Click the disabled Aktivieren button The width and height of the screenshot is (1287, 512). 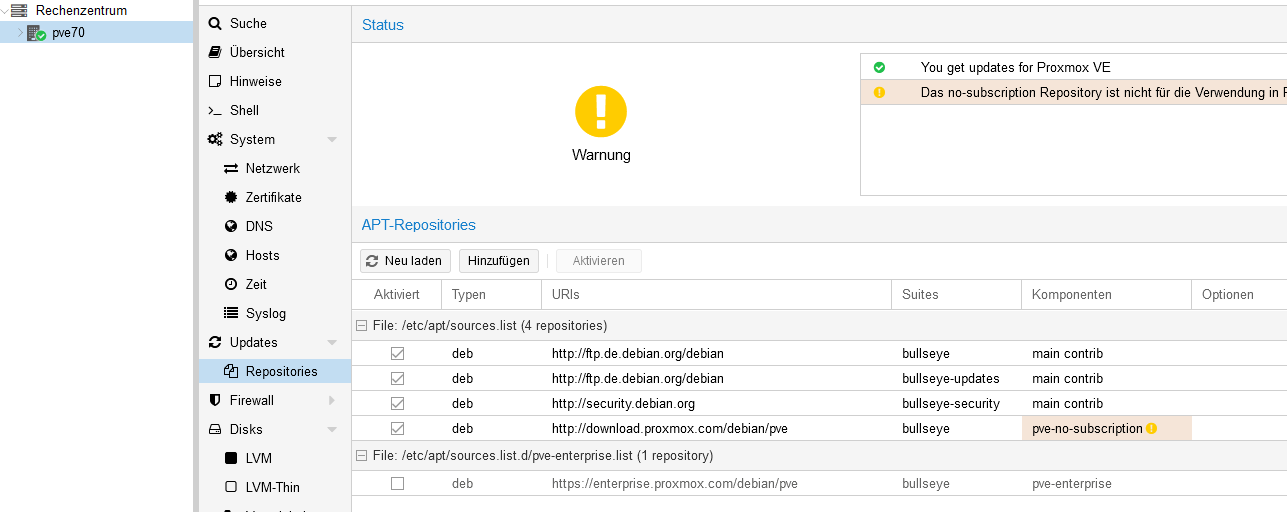coord(599,261)
